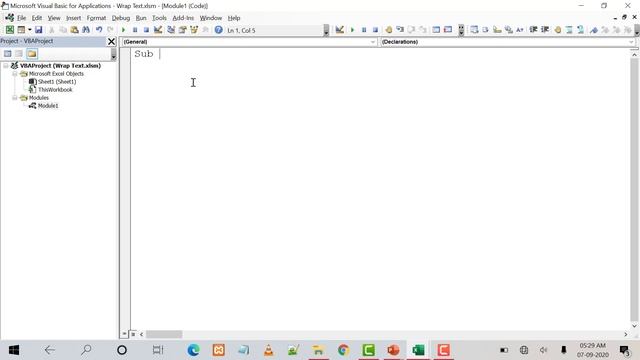Open the Windows Start menu
The image size is (640, 360).
pos(14,350)
